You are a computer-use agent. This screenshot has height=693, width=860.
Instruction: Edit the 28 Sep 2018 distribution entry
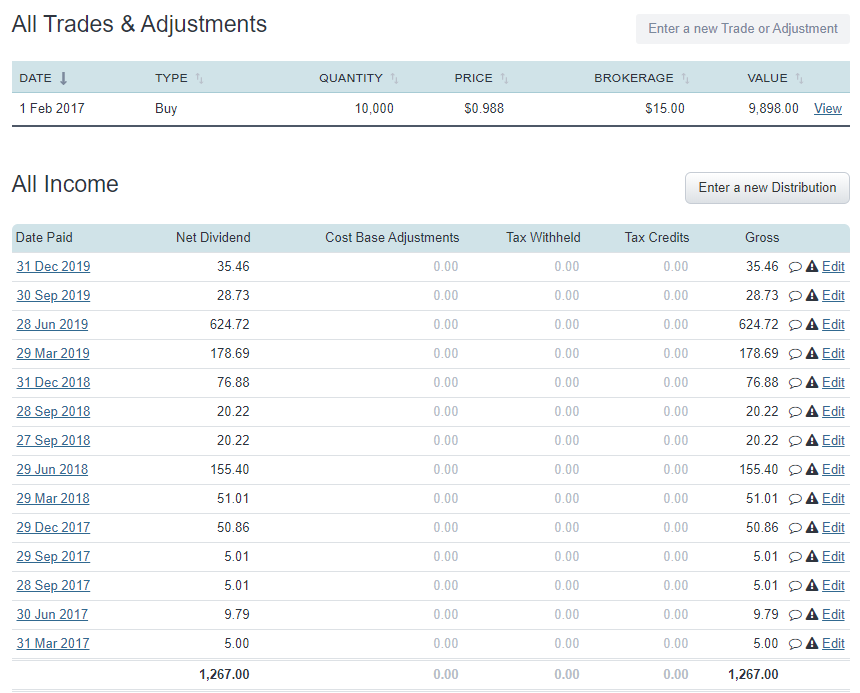pyautogui.click(x=833, y=411)
